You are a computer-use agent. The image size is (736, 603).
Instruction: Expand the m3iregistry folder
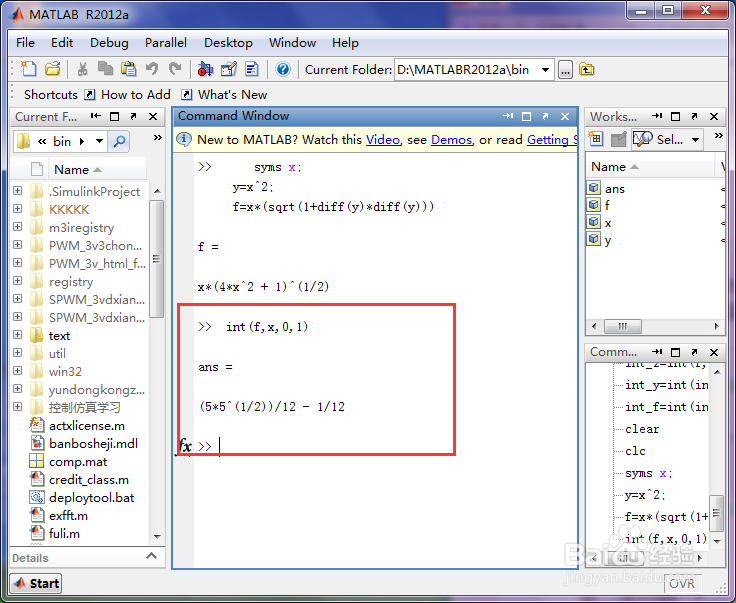coord(17,227)
